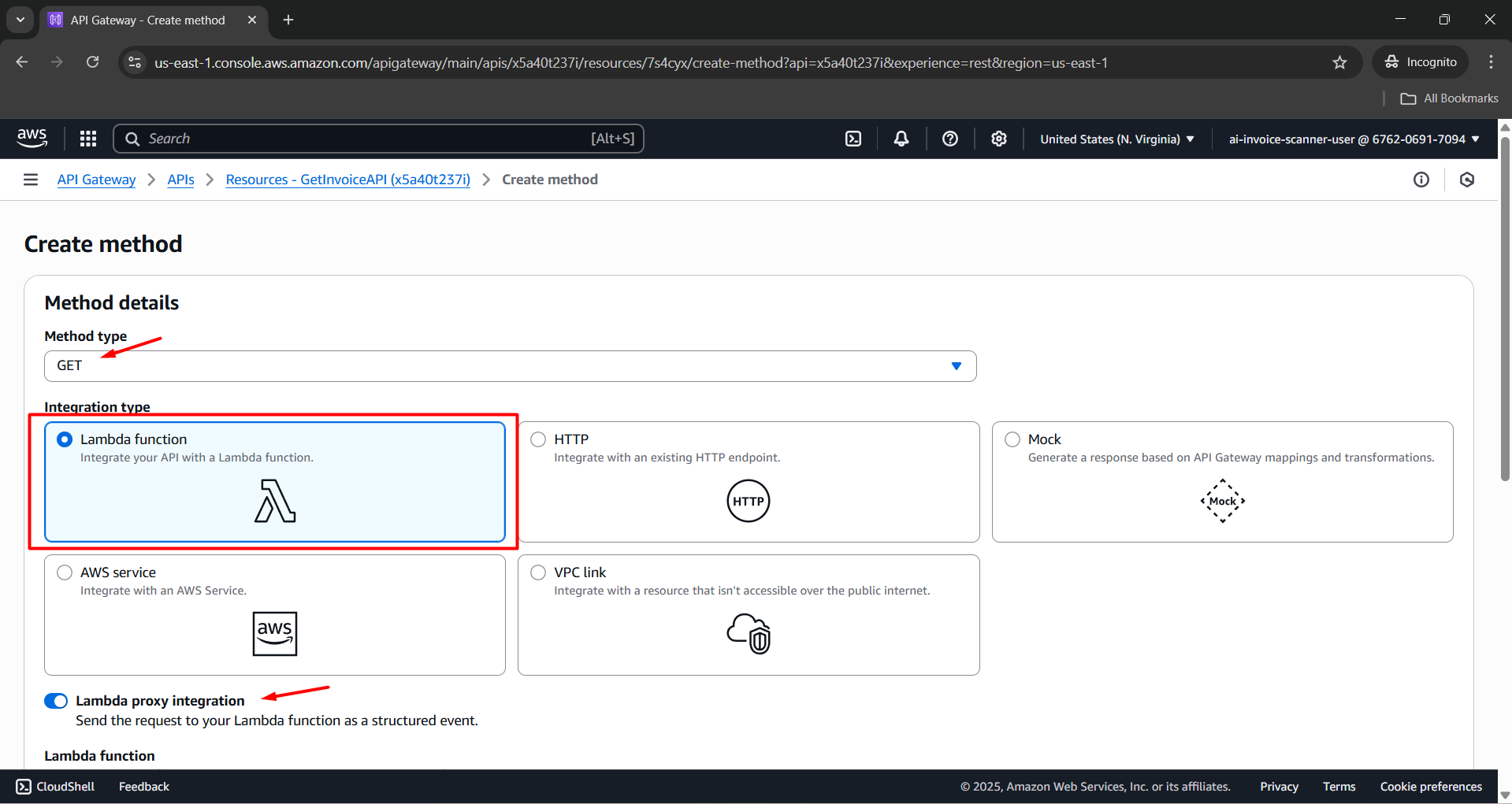Open the notifications bell
The width and height of the screenshot is (1512, 804).
pos(901,139)
